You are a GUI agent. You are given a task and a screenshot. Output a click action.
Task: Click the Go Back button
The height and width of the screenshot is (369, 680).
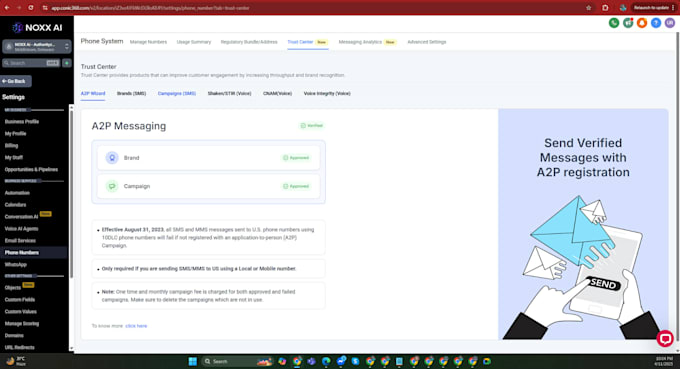16,81
